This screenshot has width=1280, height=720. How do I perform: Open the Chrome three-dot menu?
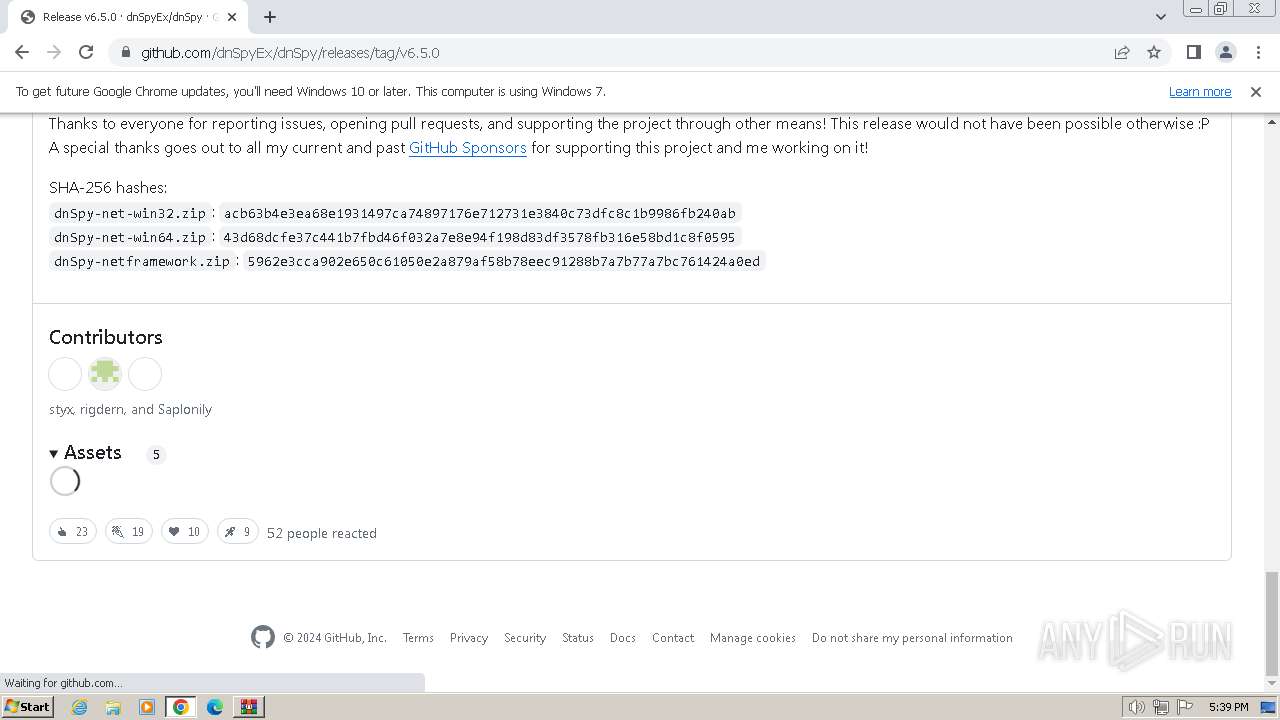tap(1257, 52)
